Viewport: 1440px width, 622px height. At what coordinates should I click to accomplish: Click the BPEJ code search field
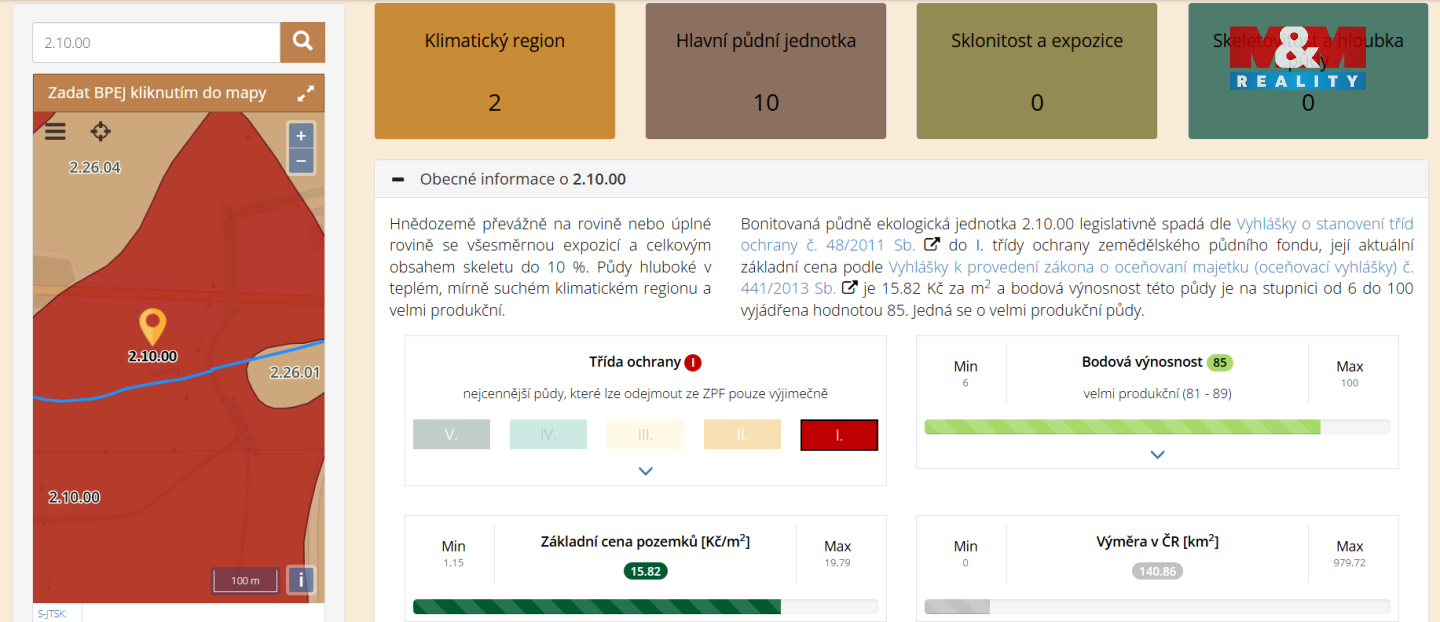[x=156, y=43]
